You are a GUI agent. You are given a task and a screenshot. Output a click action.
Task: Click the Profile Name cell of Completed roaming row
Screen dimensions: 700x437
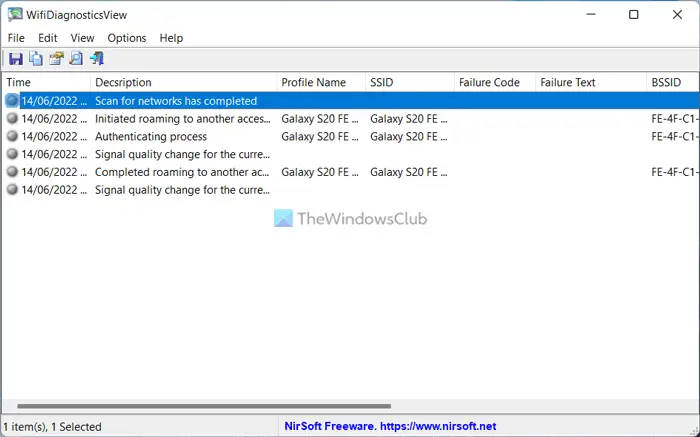tap(320, 172)
